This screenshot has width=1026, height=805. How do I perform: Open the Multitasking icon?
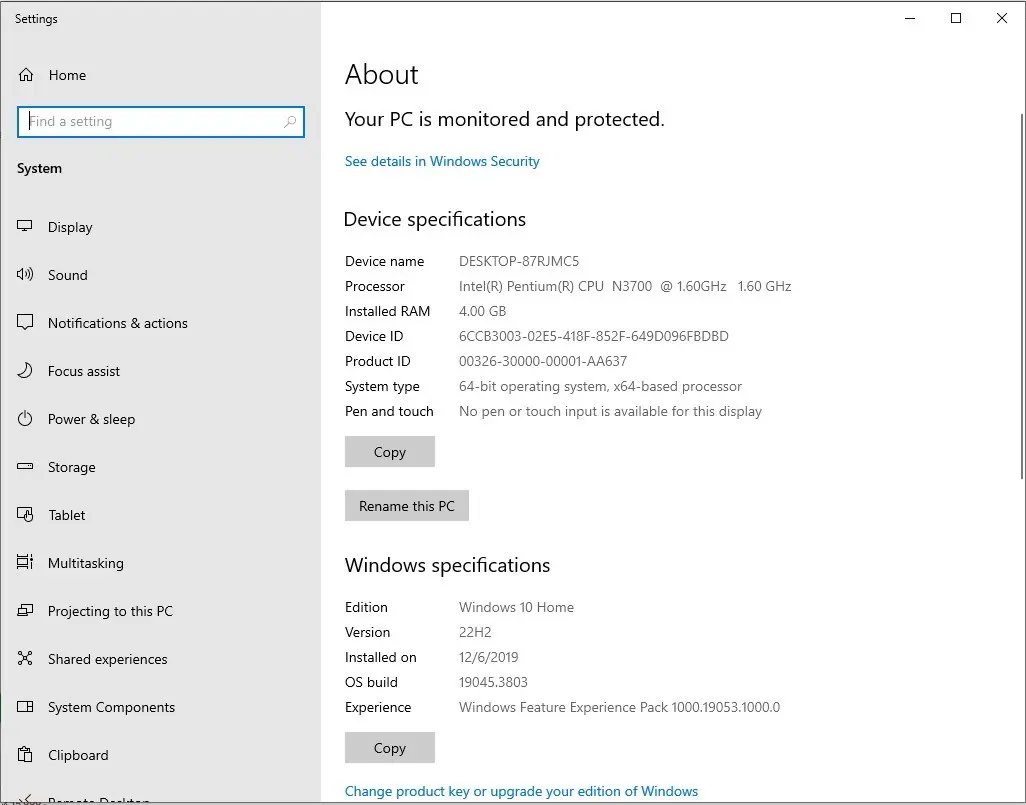click(25, 562)
